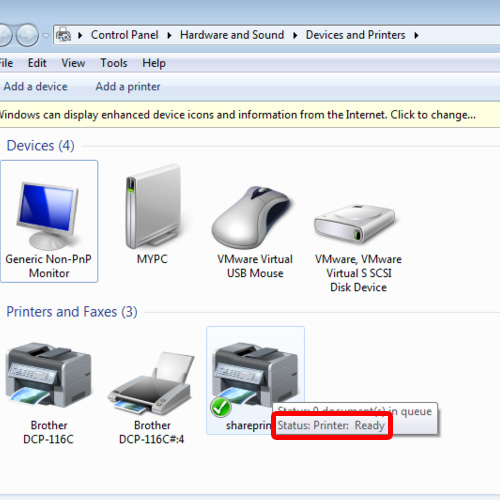This screenshot has height=500, width=500.
Task: Click the 'Generic Non-PnP Monitor' label
Action: 49,266
